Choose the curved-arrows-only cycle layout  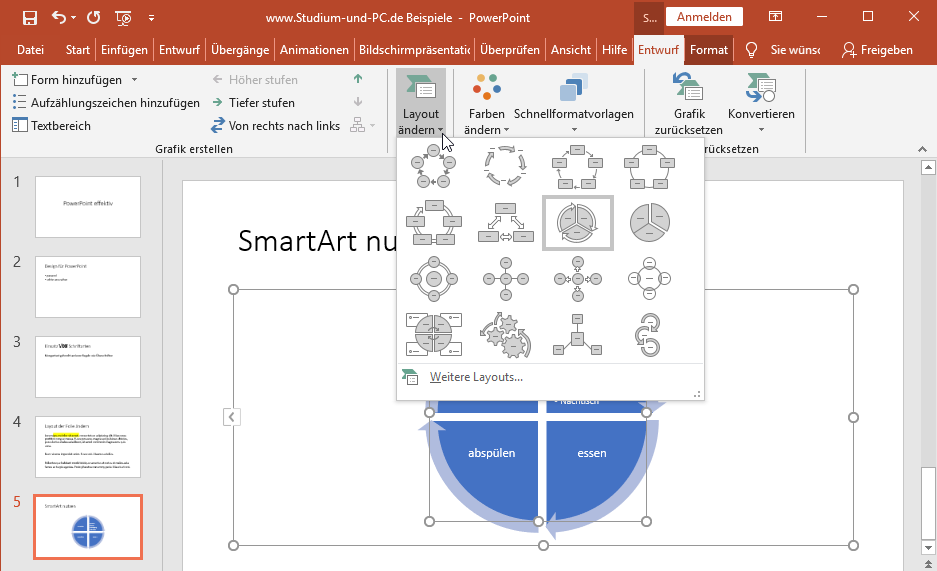tap(506, 166)
